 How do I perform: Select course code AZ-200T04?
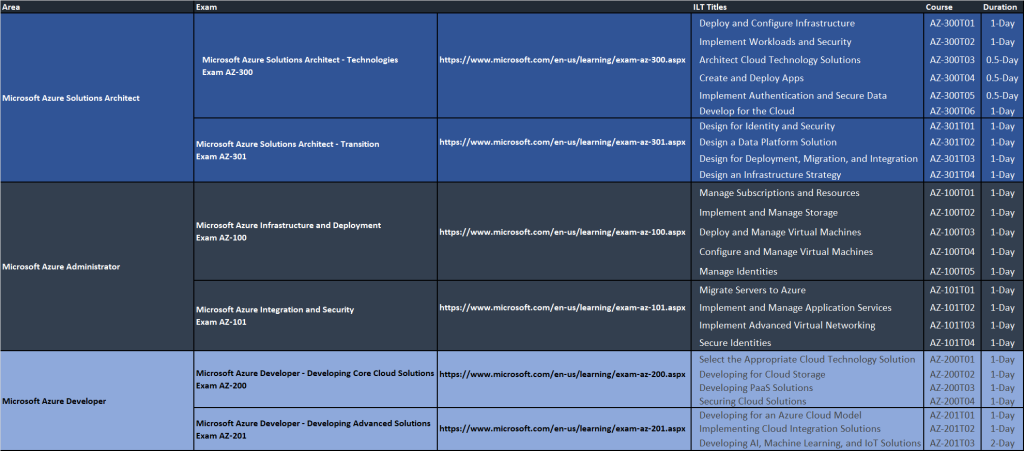952,401
